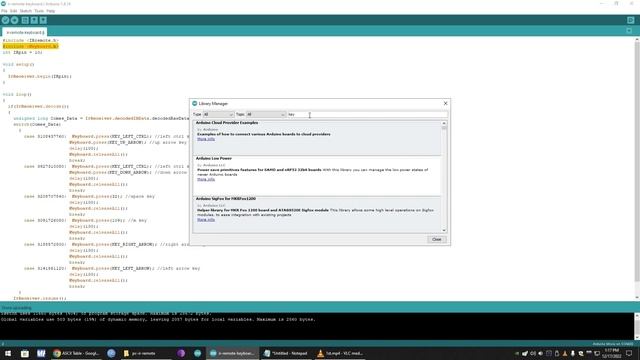The image size is (640, 360).
Task: Open the sketch tab options arrow
Action: click(x=629, y=31)
